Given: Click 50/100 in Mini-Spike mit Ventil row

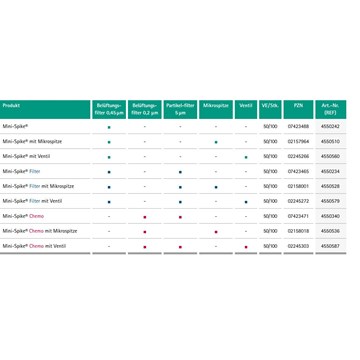Looking at the screenshot, I should pos(270,156).
